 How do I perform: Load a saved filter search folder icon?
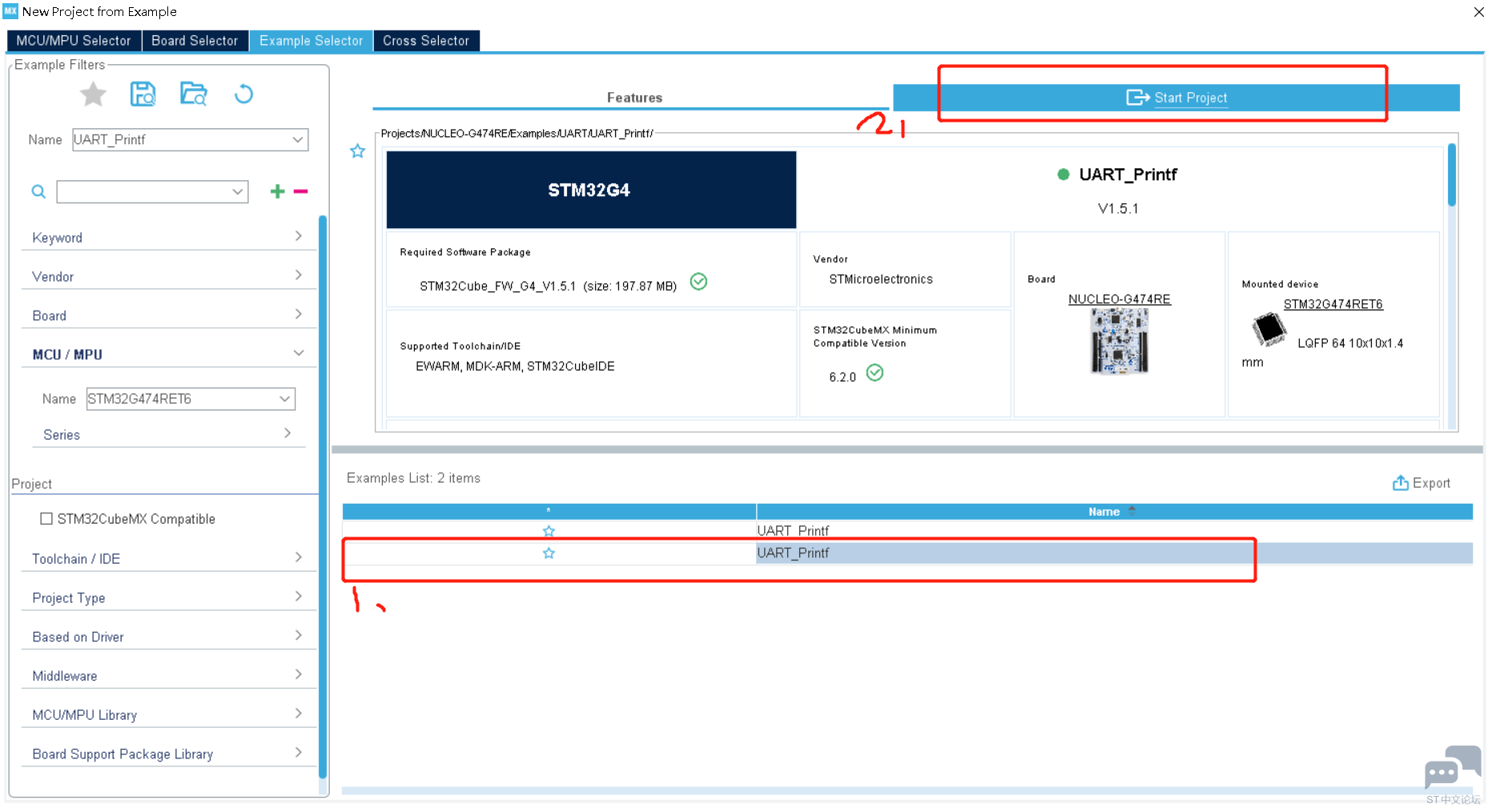click(x=193, y=94)
